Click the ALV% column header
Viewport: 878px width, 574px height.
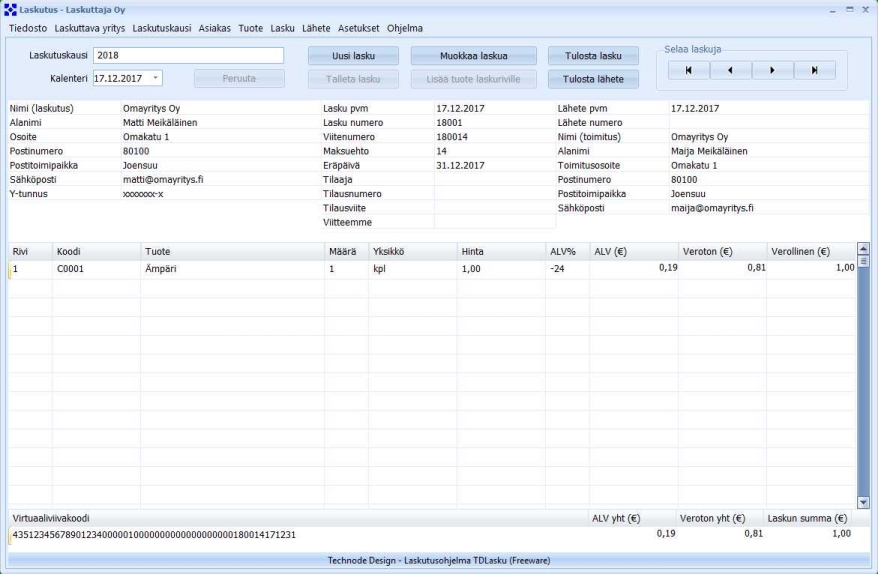(567, 251)
